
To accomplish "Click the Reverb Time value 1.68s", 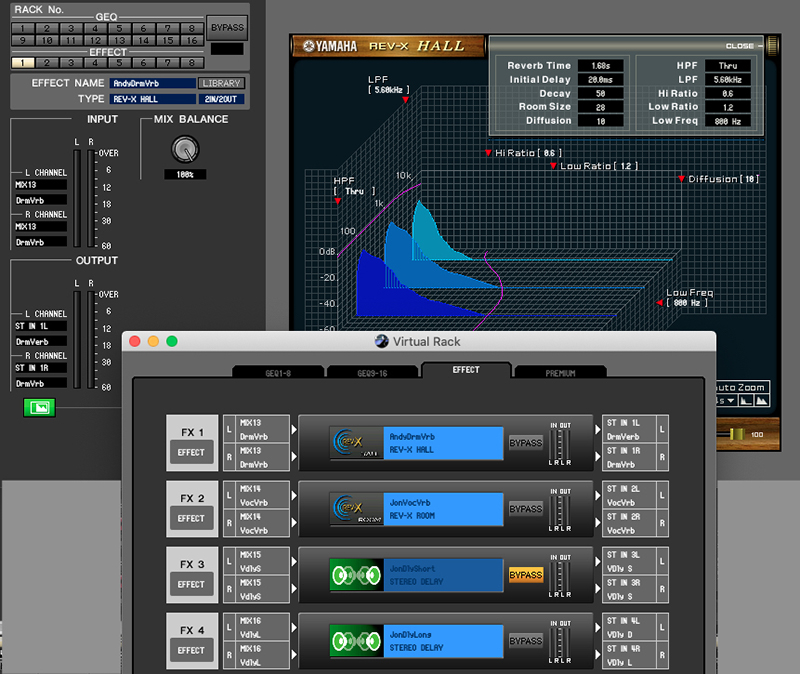I will (x=601, y=66).
